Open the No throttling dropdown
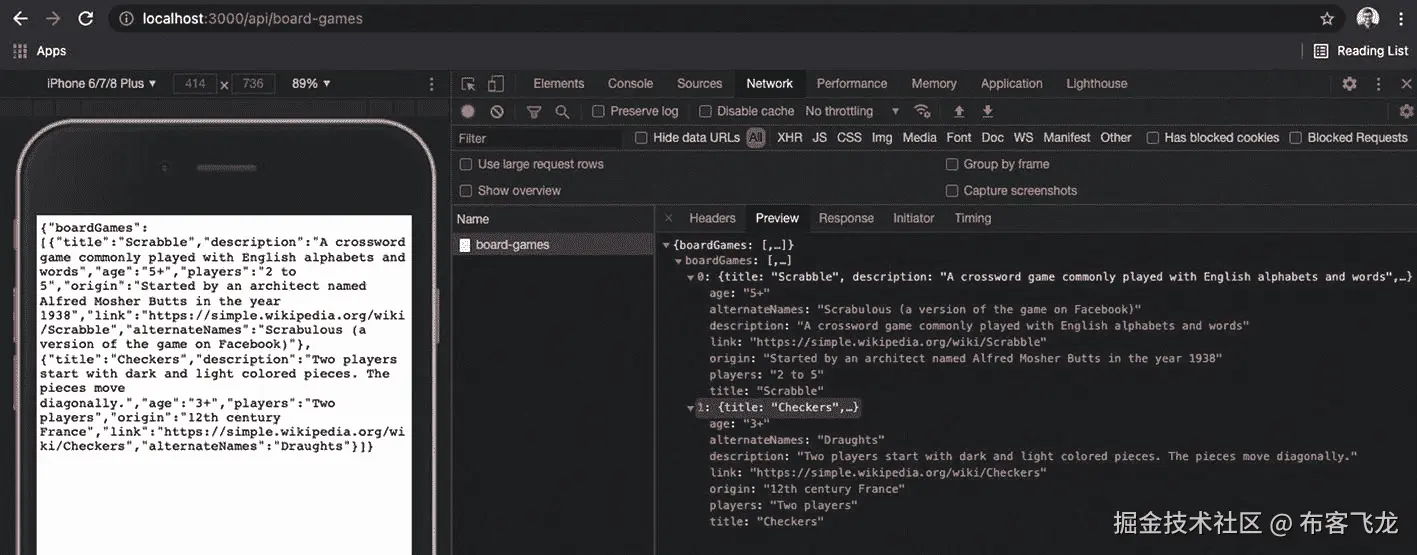Screen dimensions: 1417x555 coord(852,111)
